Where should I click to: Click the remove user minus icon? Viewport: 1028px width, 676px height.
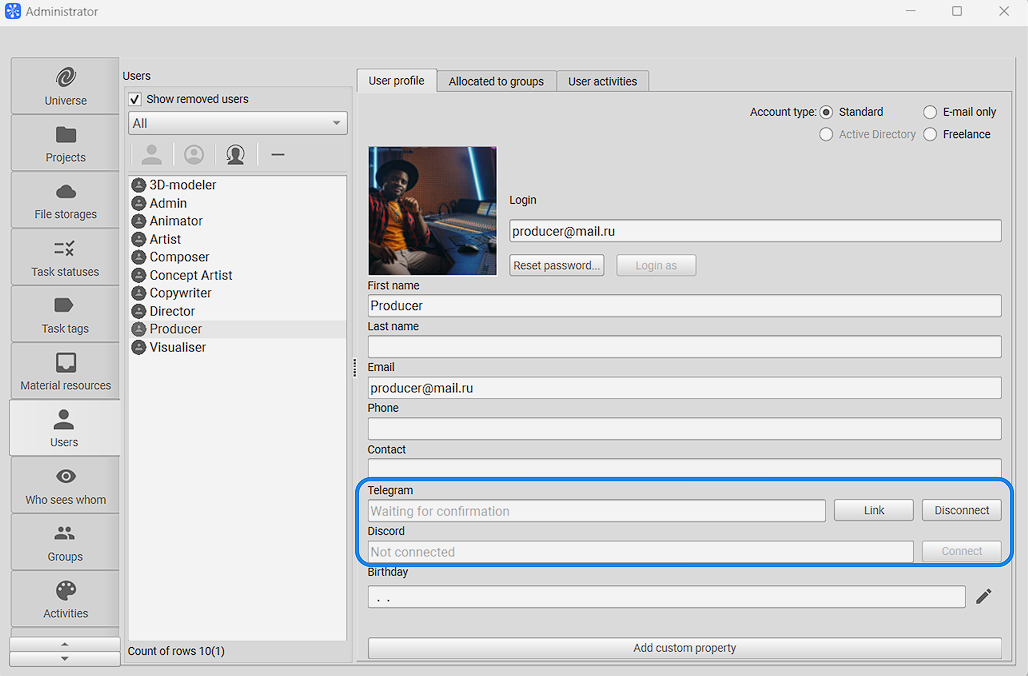point(278,155)
